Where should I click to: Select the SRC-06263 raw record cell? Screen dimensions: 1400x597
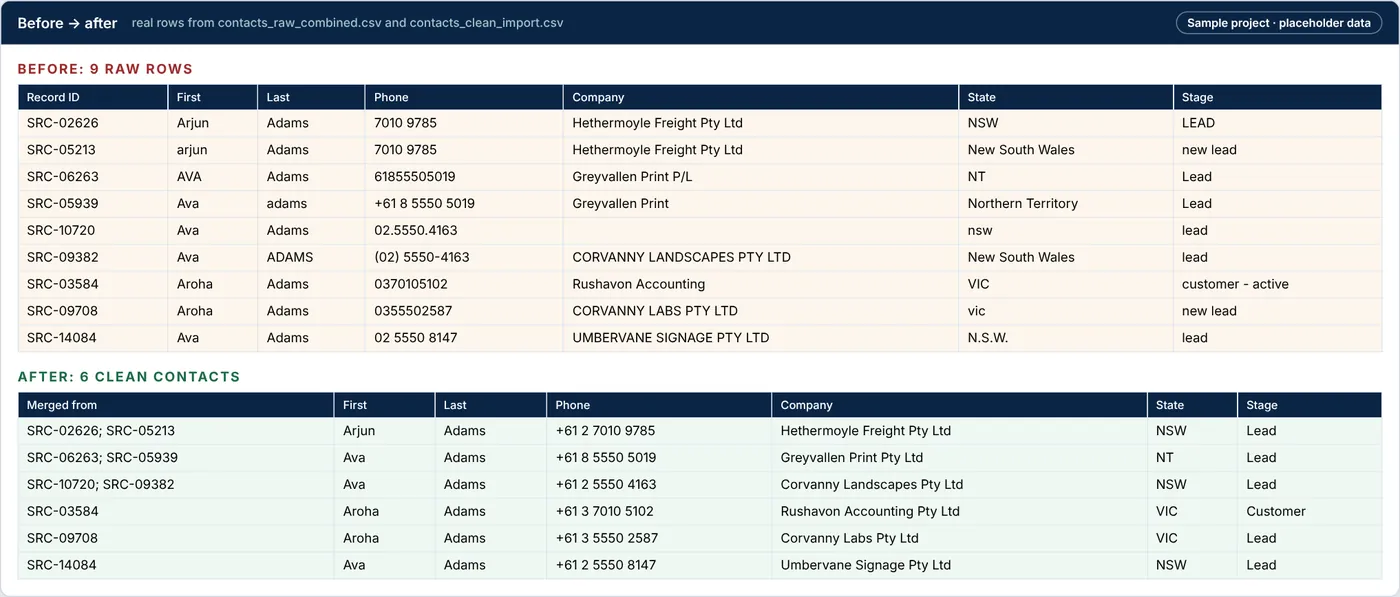93,177
